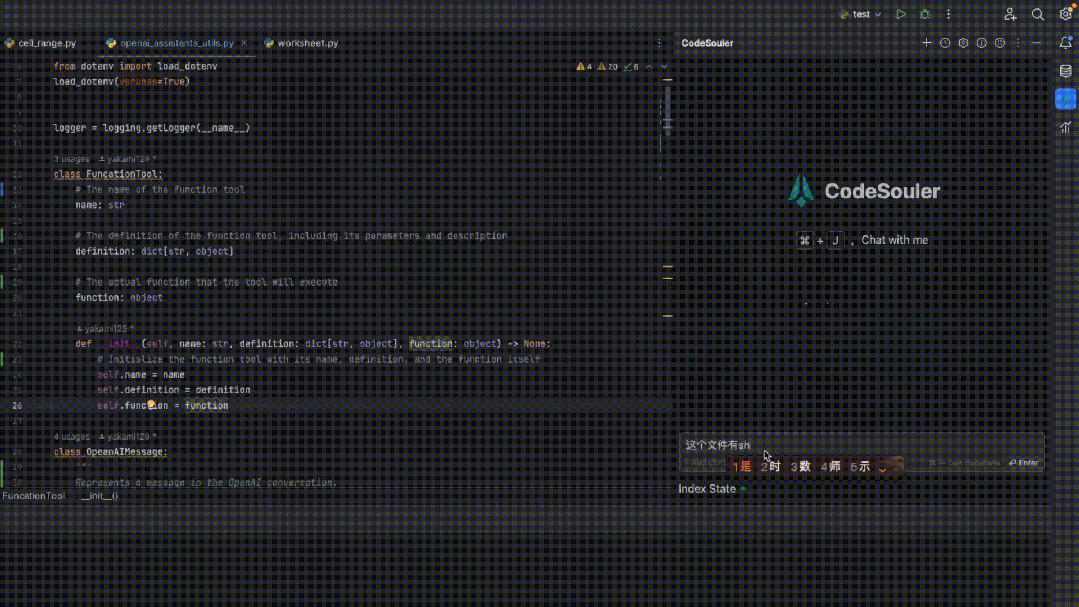Open the Notifications bell icon

(1064, 43)
